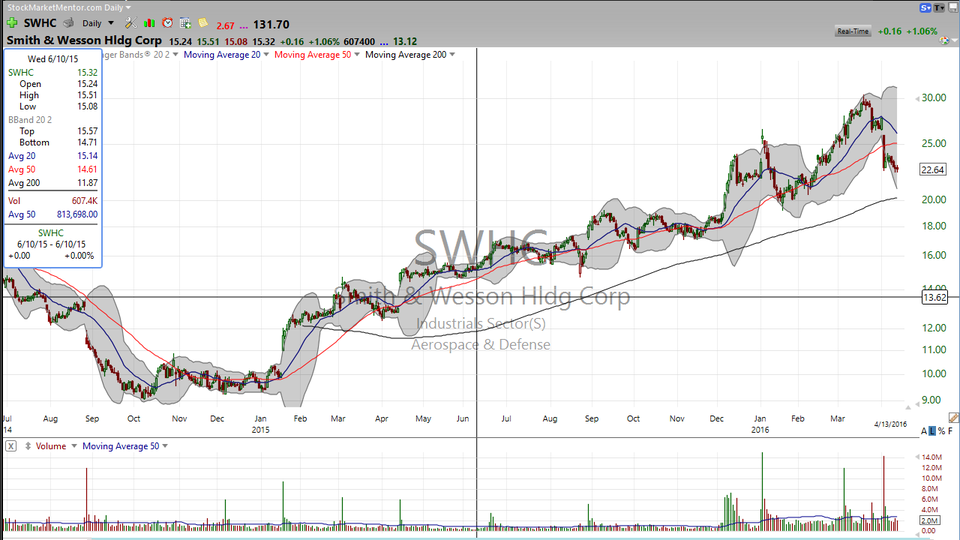Select the A arithmetic scale option
Image resolution: width=960 pixels, height=540 pixels.
click(924, 432)
